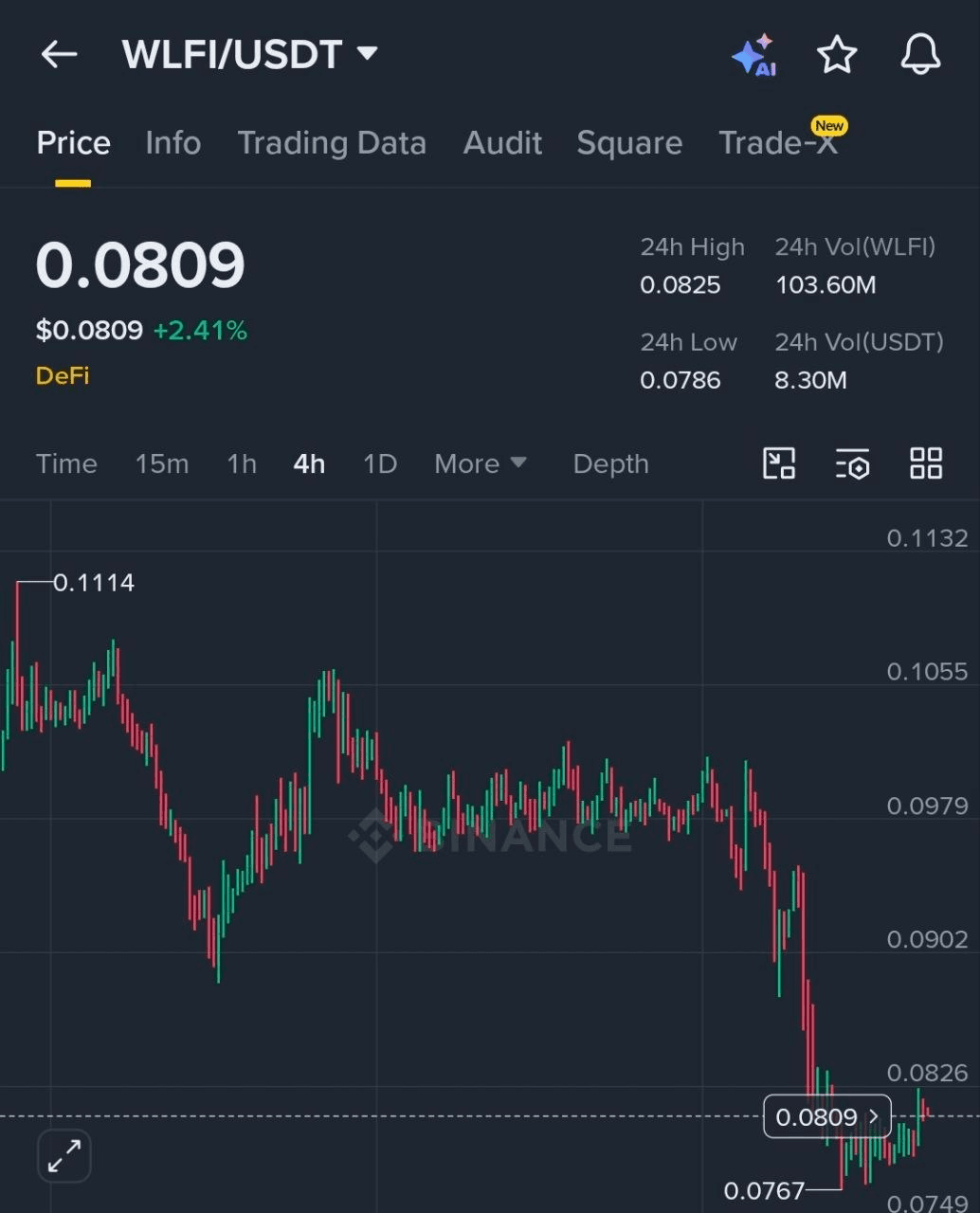Tap the DeFi category link
Screen dimensions: 980x1213
[x=63, y=375]
